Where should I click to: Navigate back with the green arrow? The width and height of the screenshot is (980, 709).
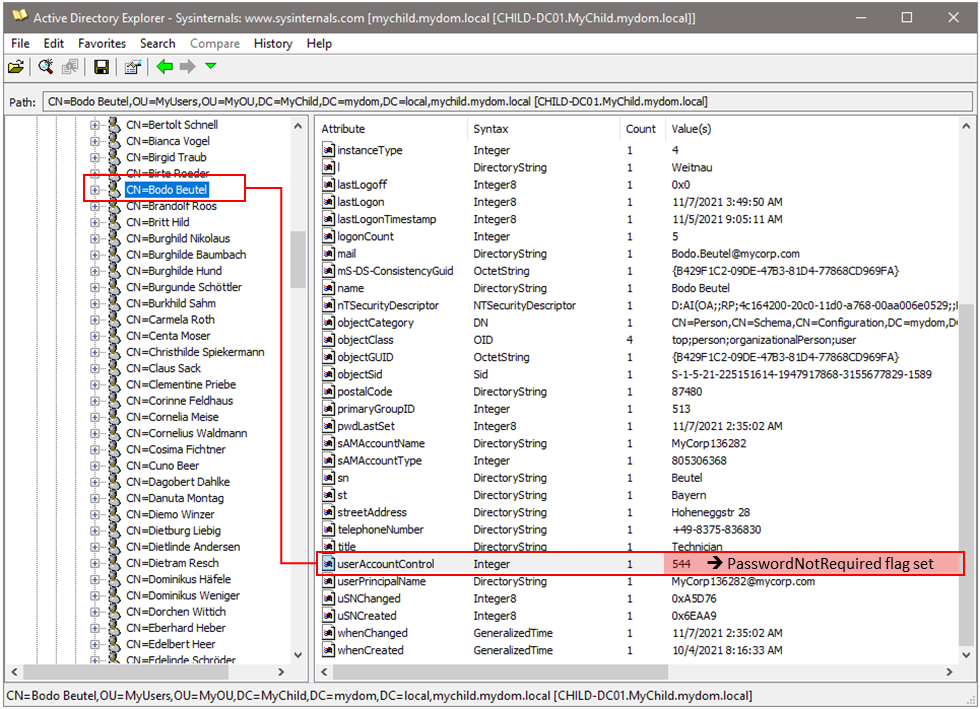[163, 66]
